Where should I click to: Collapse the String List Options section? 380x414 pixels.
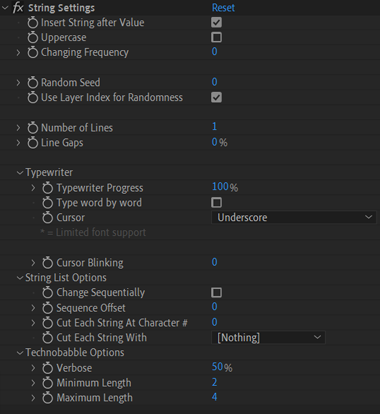click(x=20, y=278)
